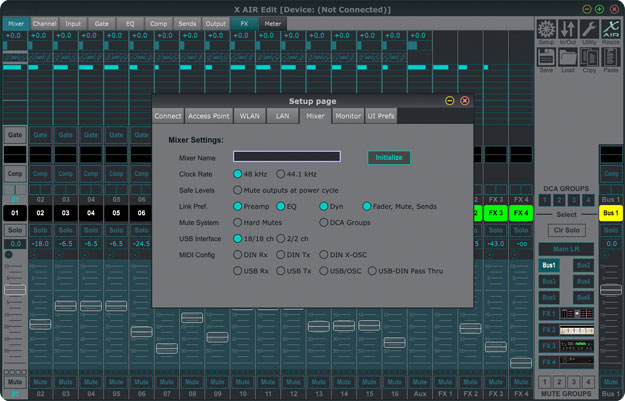
Task: Mute the FX 2 channel
Action: click(470, 382)
